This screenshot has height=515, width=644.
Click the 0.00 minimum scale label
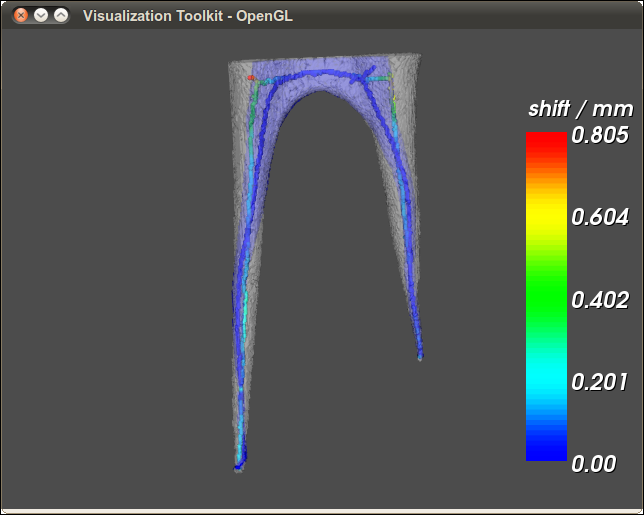coord(593,463)
